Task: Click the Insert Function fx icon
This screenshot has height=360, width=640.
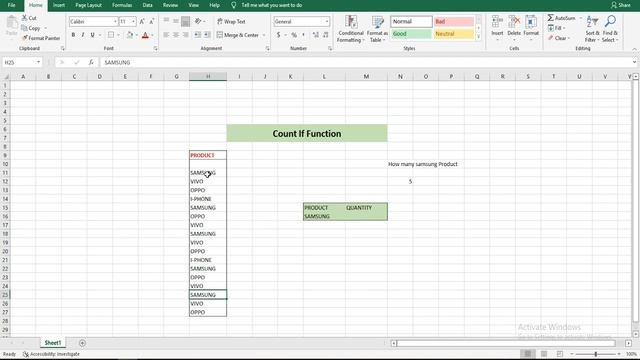Action: (x=91, y=62)
